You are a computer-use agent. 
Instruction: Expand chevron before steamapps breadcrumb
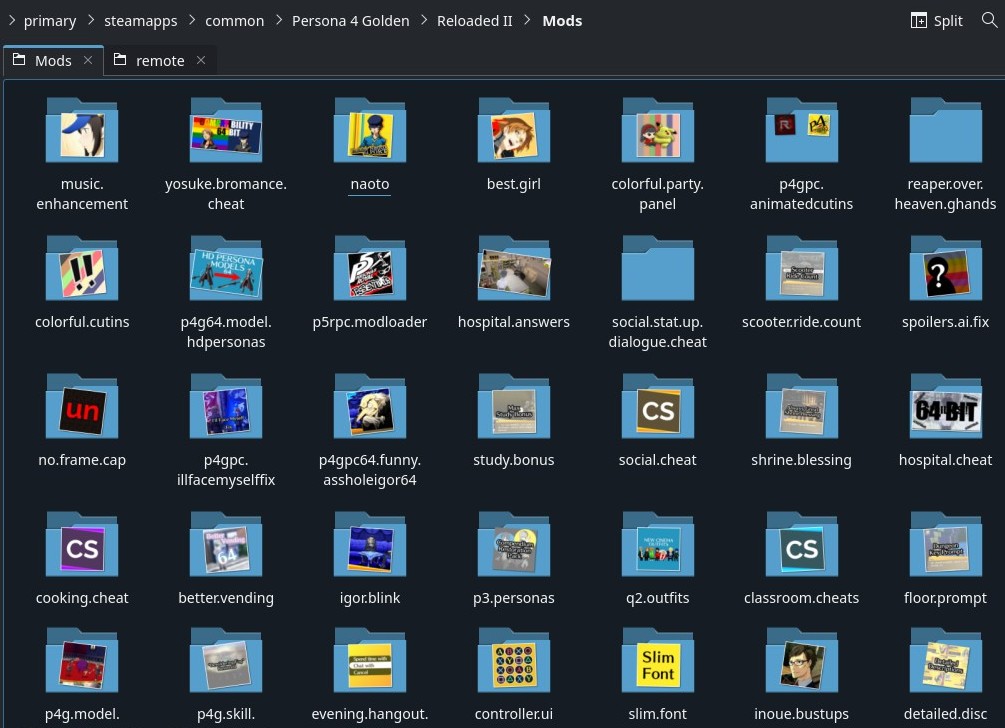(x=90, y=20)
